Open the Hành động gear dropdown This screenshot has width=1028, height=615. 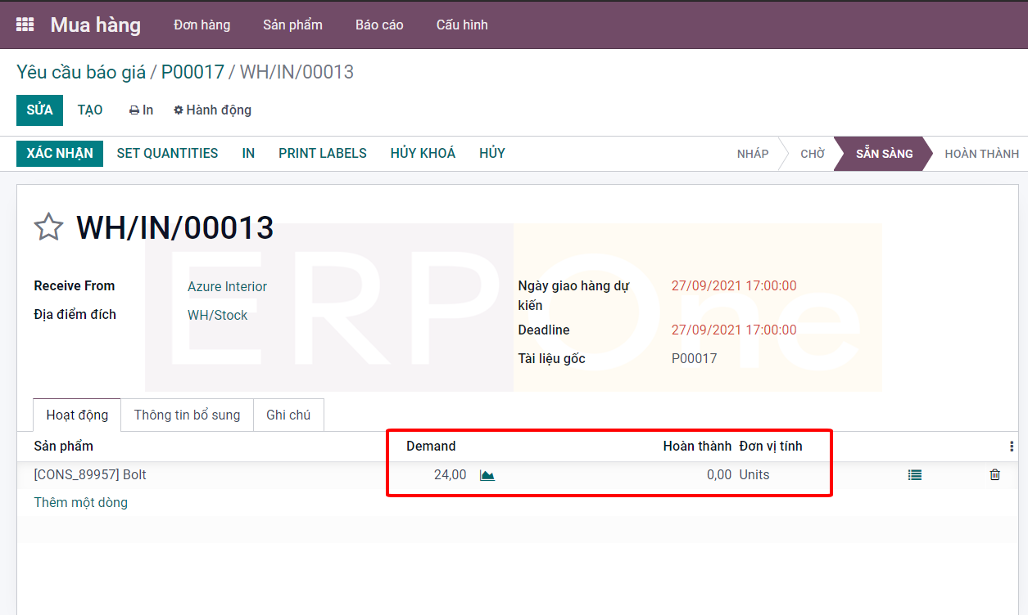coord(212,110)
